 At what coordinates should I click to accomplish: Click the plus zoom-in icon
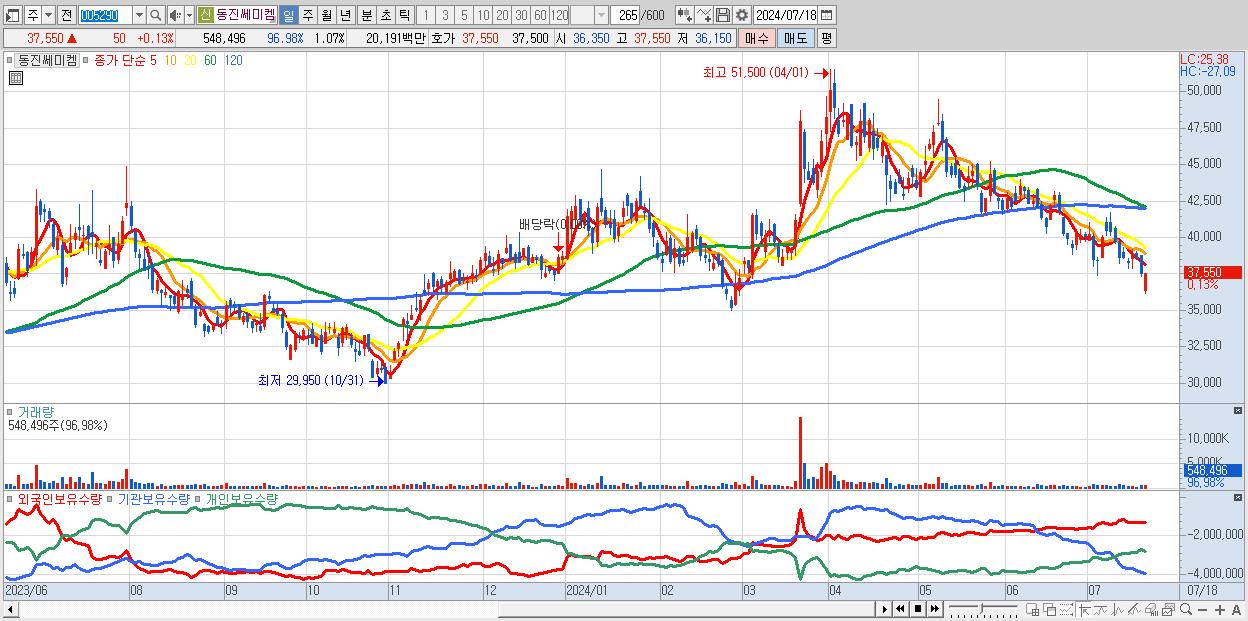pyautogui.click(x=1220, y=609)
